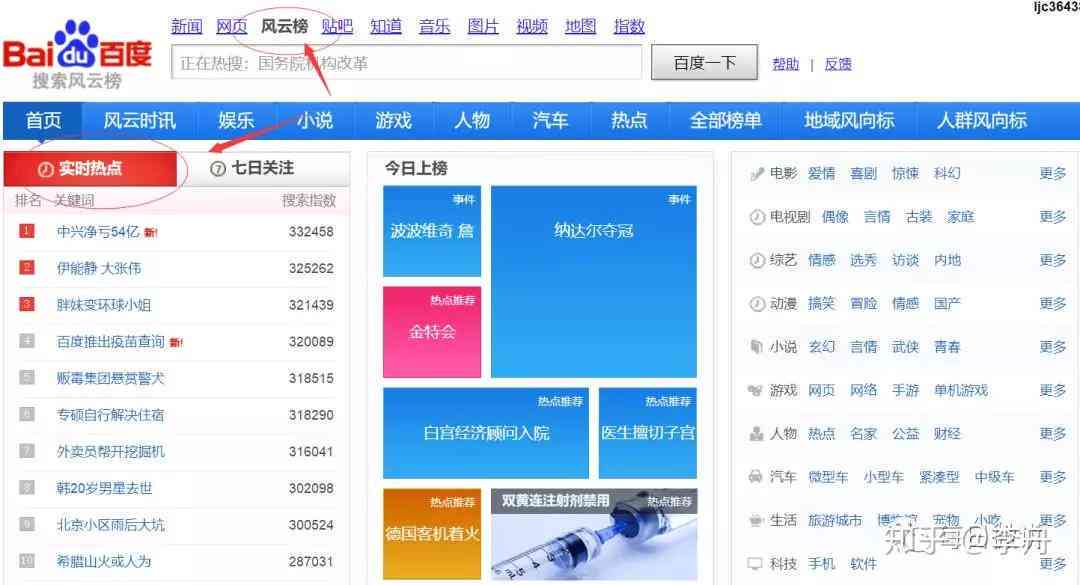Open hot keyword 北京小区雨后大坑
The image size is (1080, 585).
click(111, 524)
